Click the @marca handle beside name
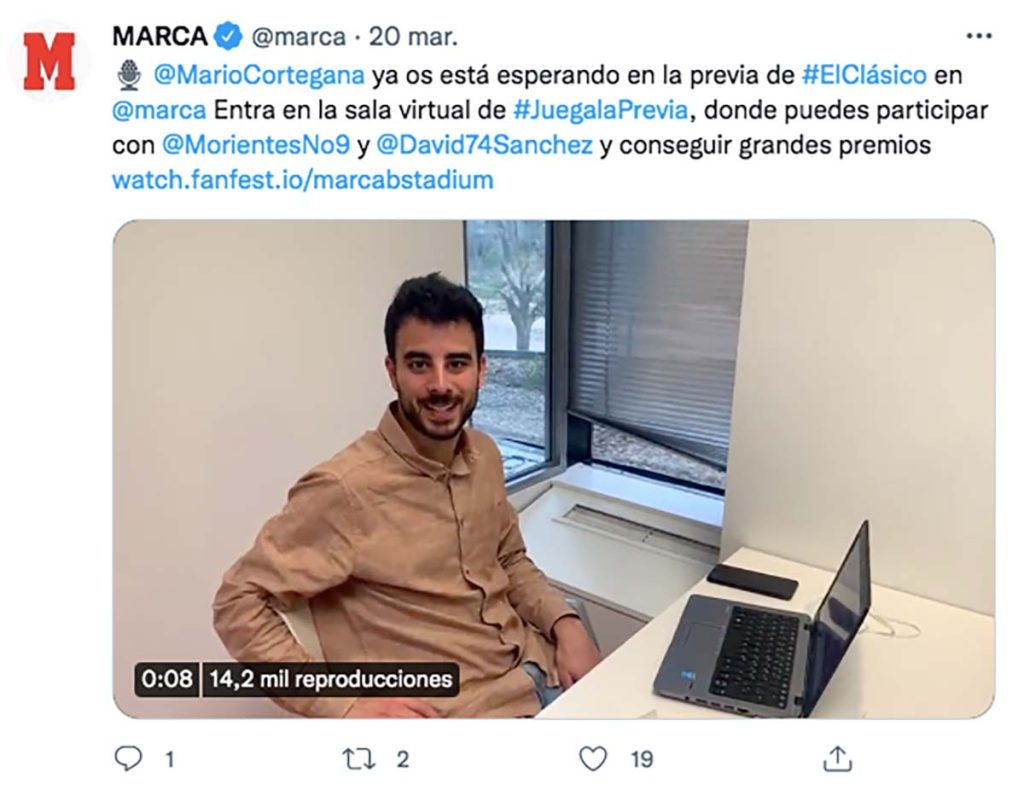 coord(298,37)
